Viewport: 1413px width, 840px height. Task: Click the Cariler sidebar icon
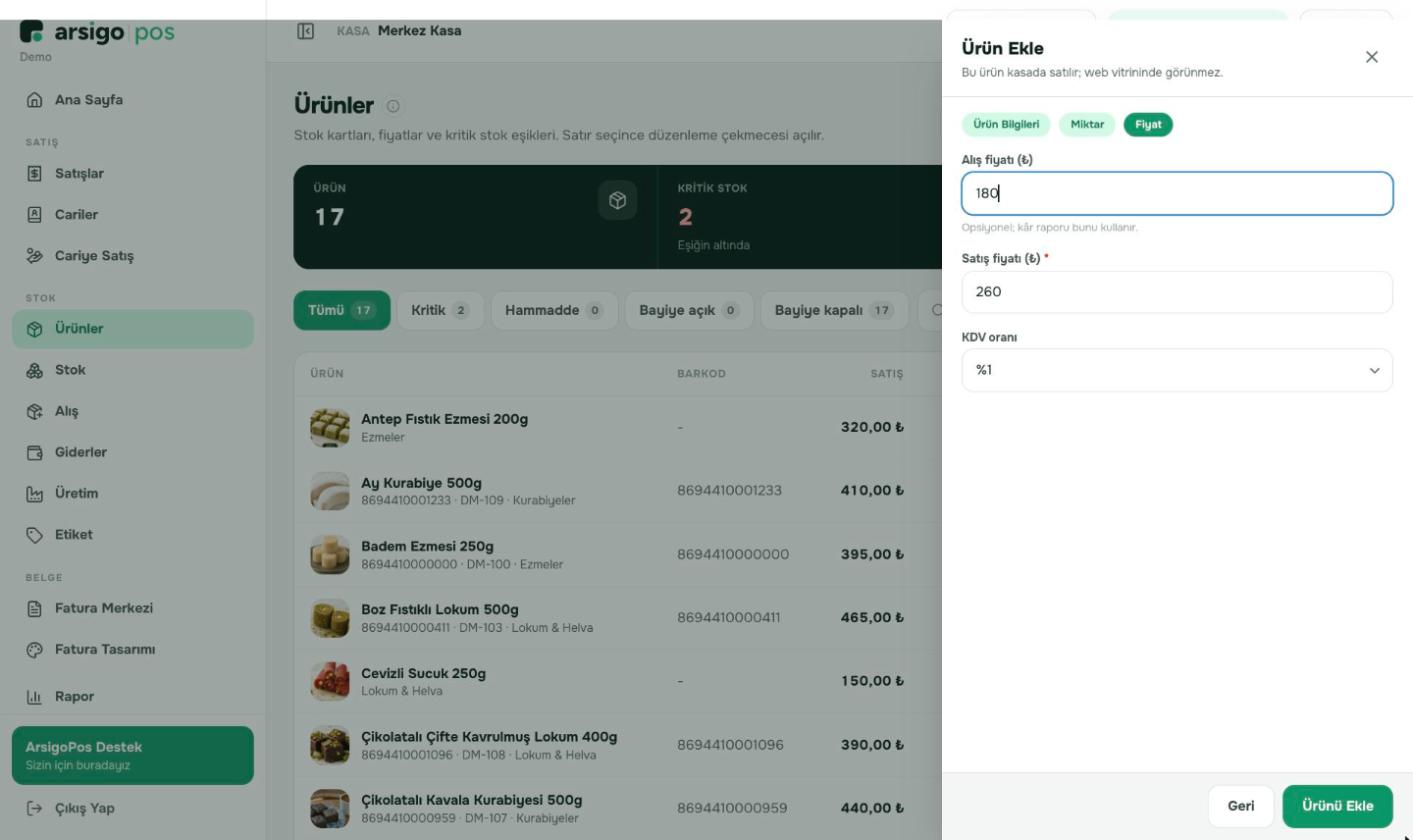point(35,215)
